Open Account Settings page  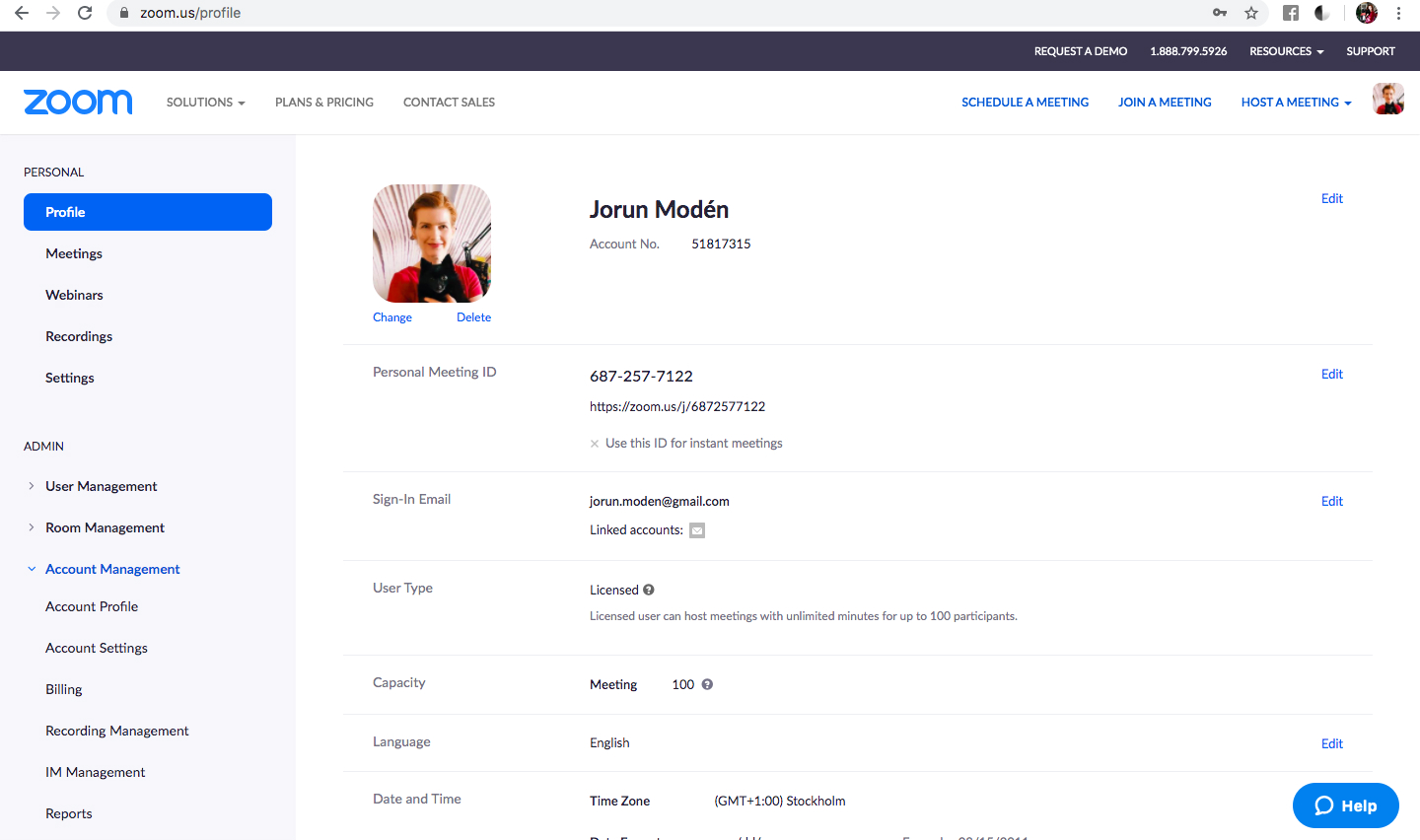[97, 648]
